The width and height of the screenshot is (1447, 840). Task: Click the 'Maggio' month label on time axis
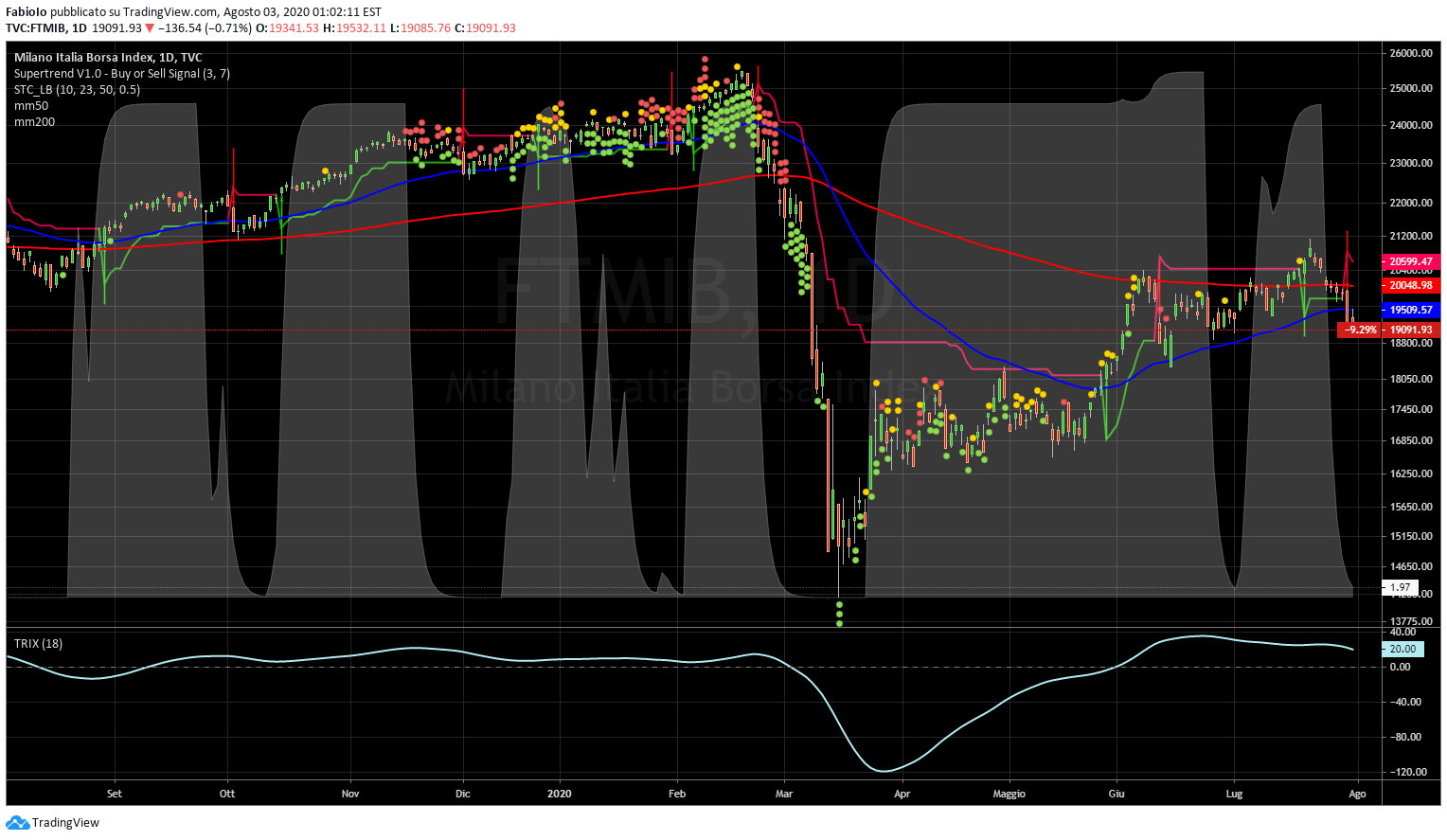click(x=1009, y=794)
